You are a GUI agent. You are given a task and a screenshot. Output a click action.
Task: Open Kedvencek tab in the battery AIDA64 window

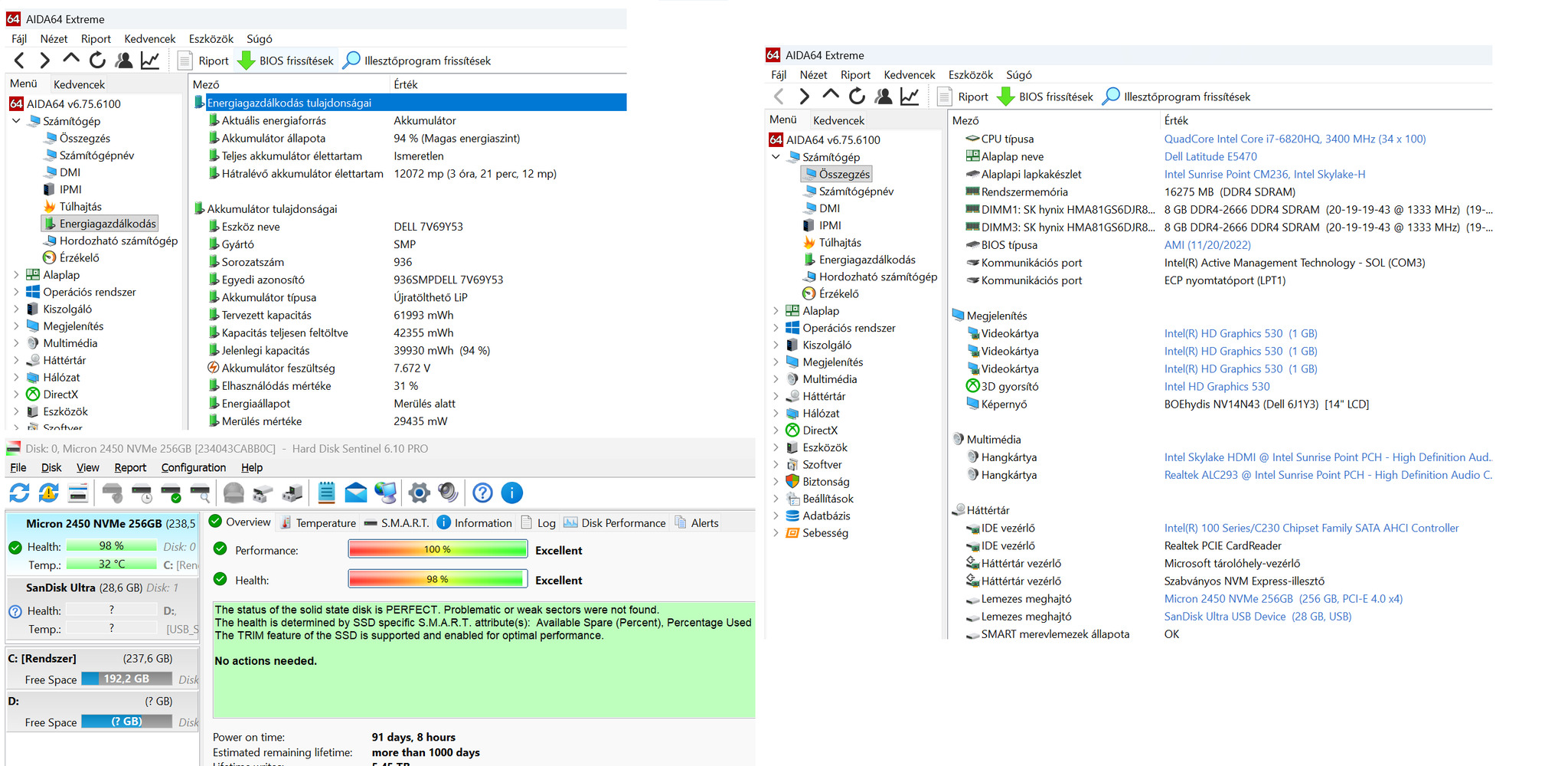(79, 84)
